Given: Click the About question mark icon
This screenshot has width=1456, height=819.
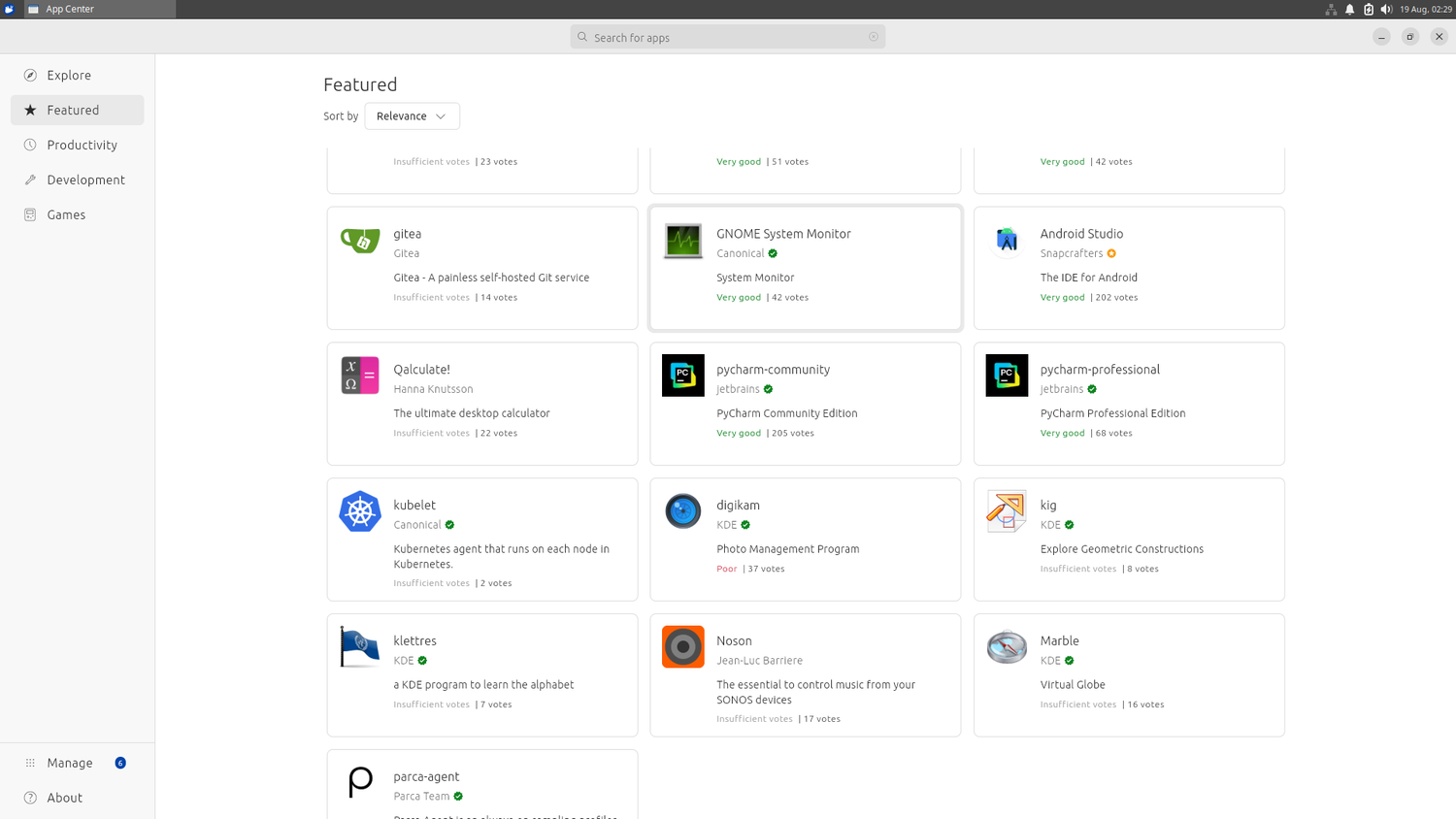Looking at the screenshot, I should click(x=30, y=798).
